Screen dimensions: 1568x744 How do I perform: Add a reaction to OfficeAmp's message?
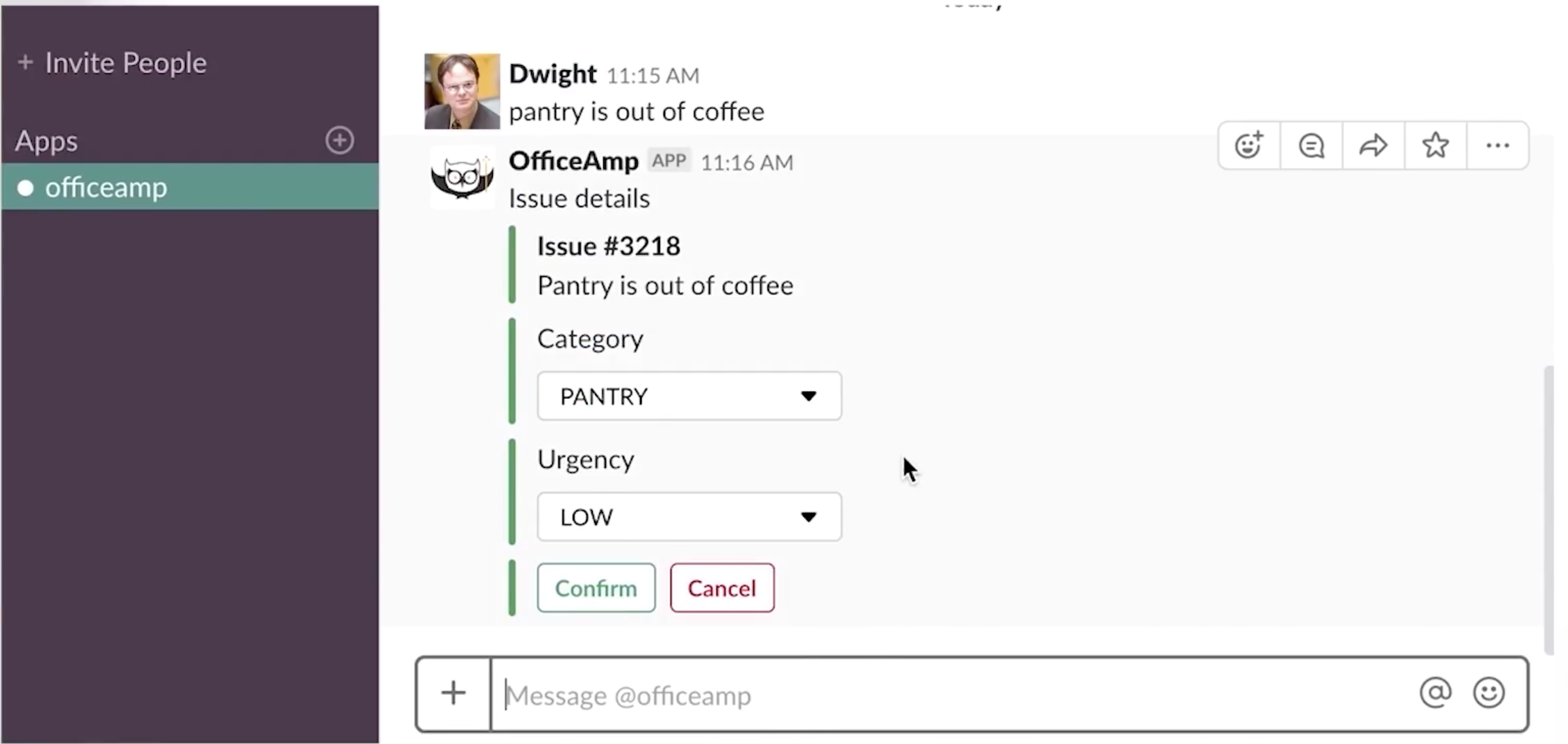coord(1248,145)
